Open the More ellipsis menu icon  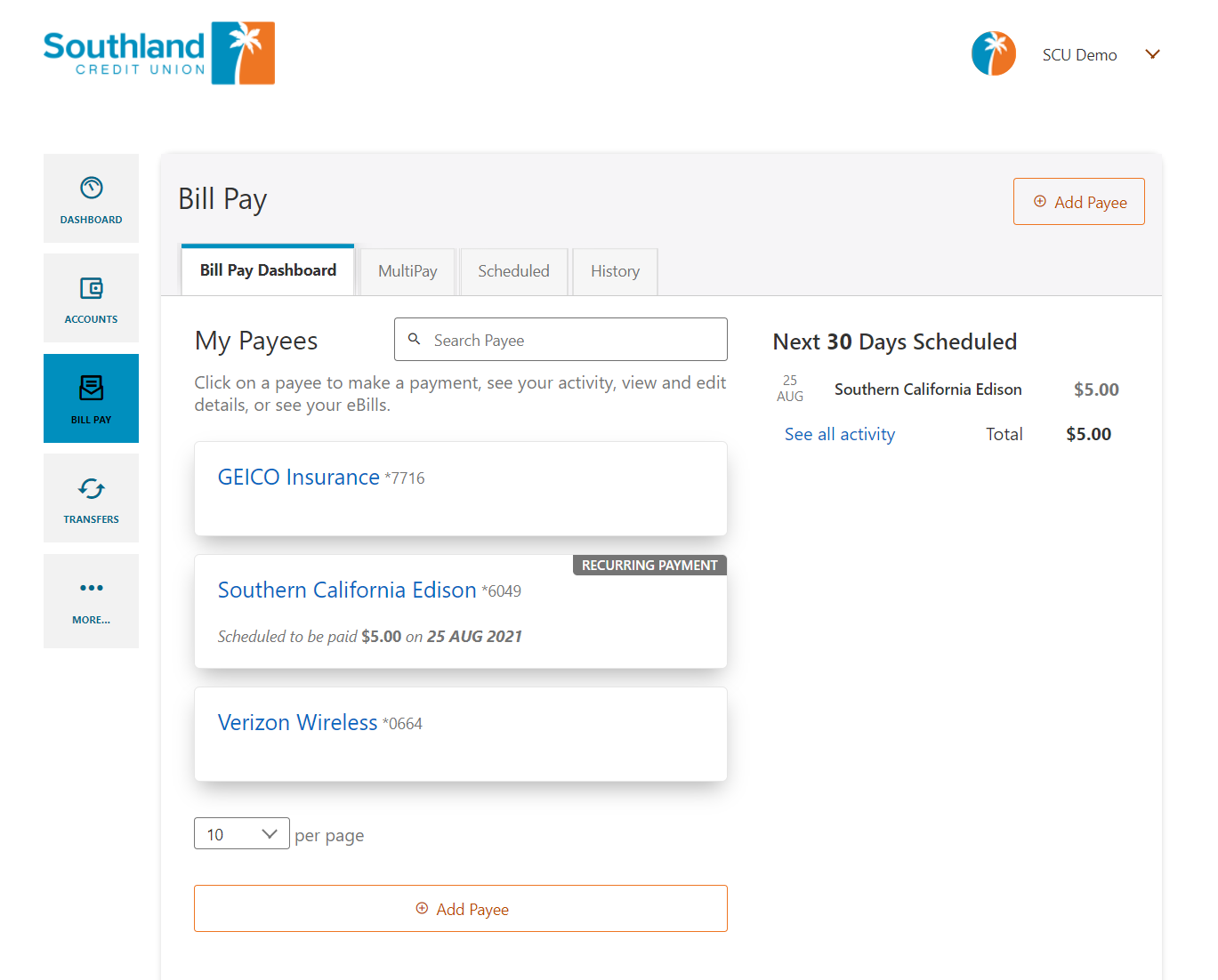[91, 588]
